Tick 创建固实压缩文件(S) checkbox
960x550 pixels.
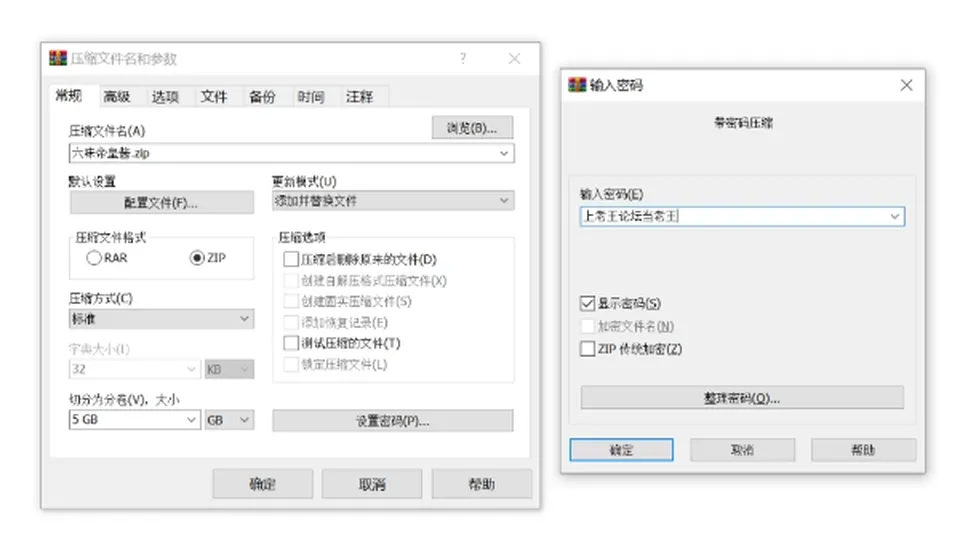coord(291,301)
